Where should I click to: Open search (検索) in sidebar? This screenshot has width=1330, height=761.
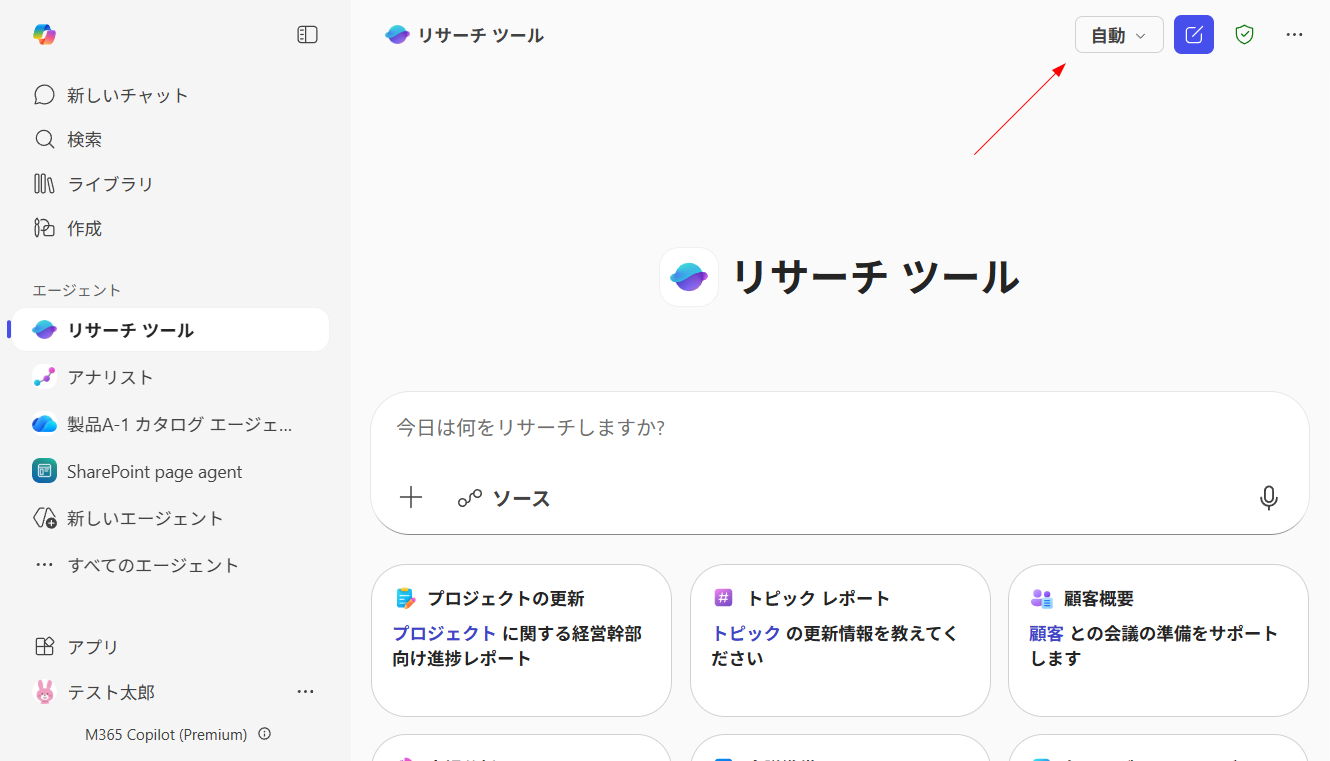(84, 139)
